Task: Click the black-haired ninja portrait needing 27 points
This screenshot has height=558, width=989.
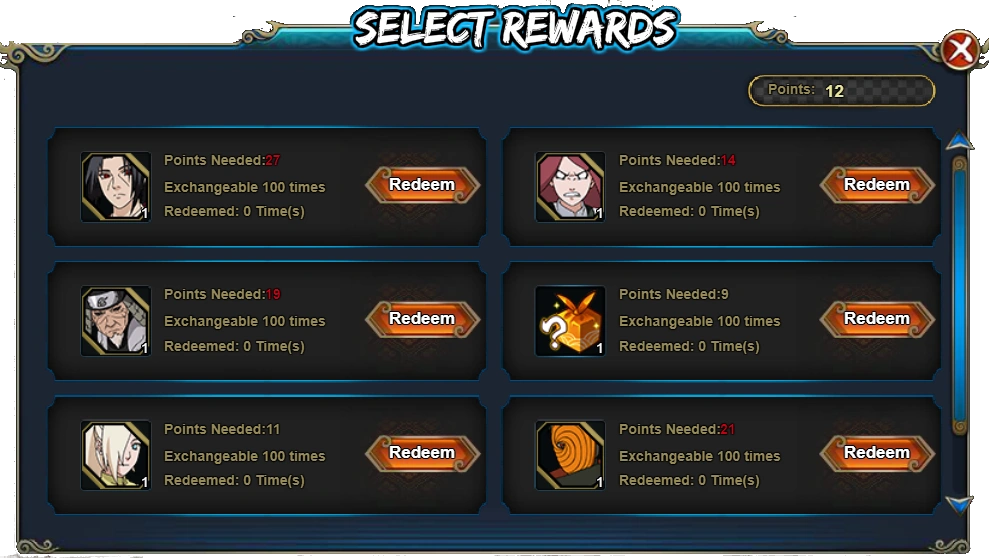Action: tap(116, 187)
